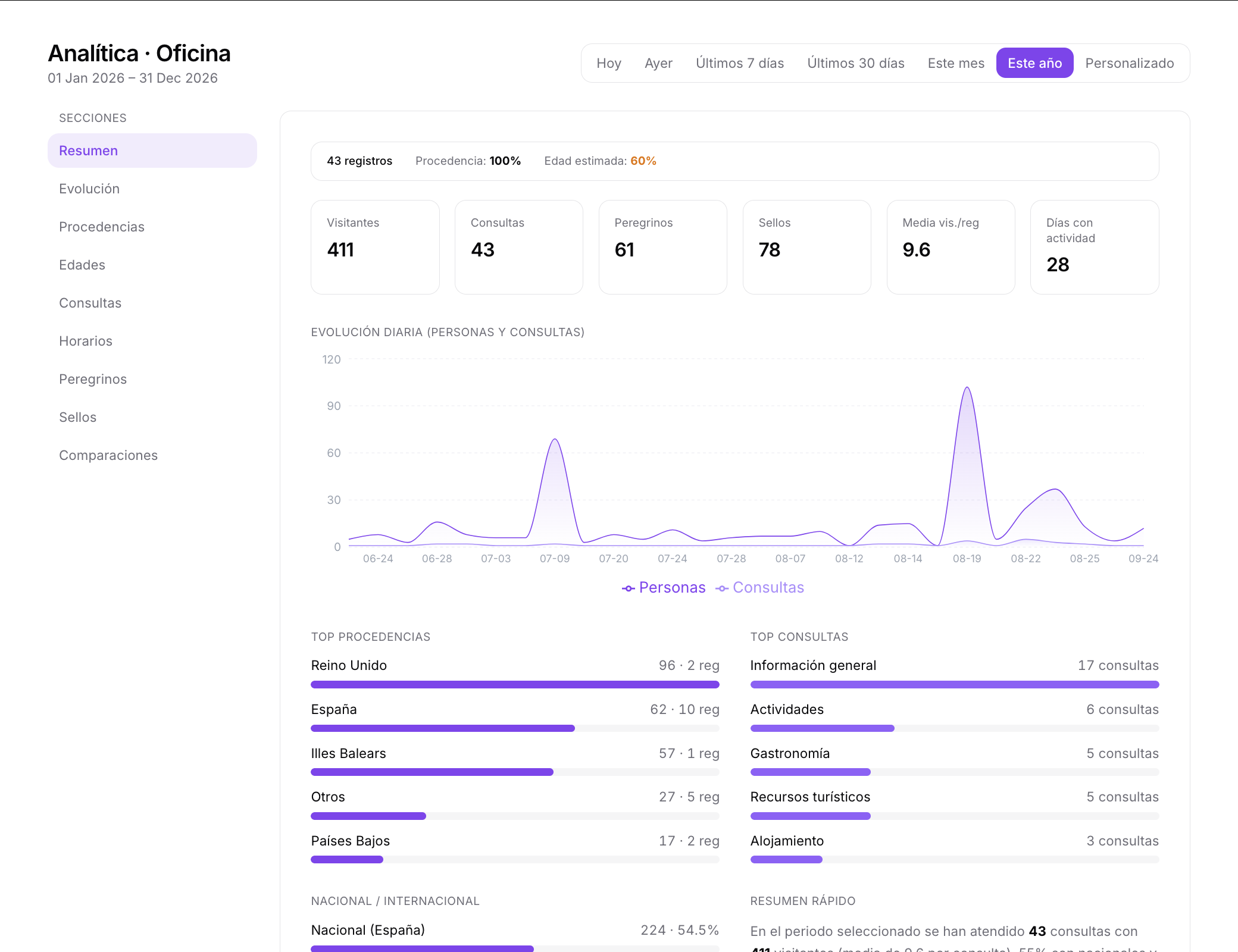
Task: Click the Visitantes 411 stat card
Action: (x=375, y=247)
